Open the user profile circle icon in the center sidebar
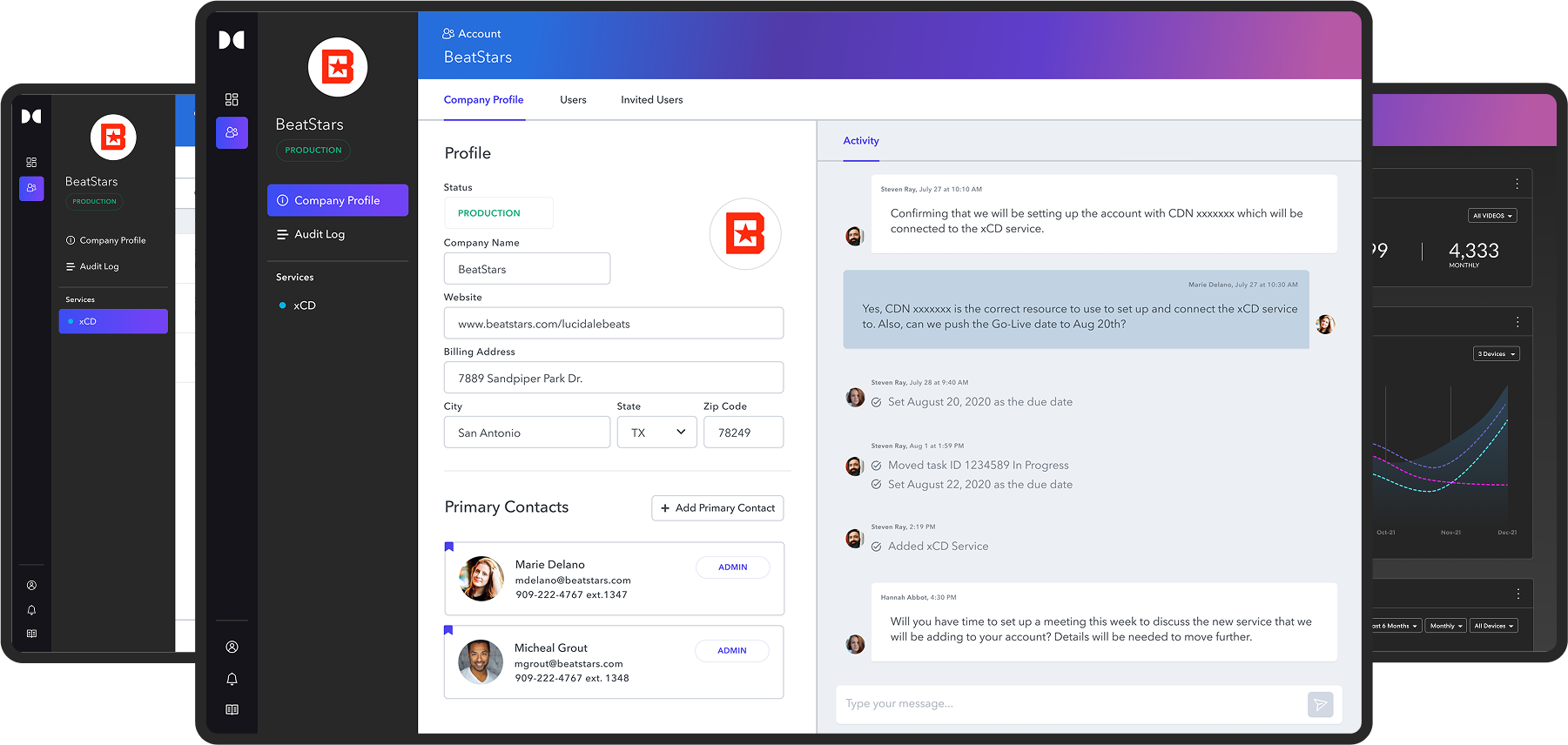This screenshot has height=745, width=1568. point(232,647)
